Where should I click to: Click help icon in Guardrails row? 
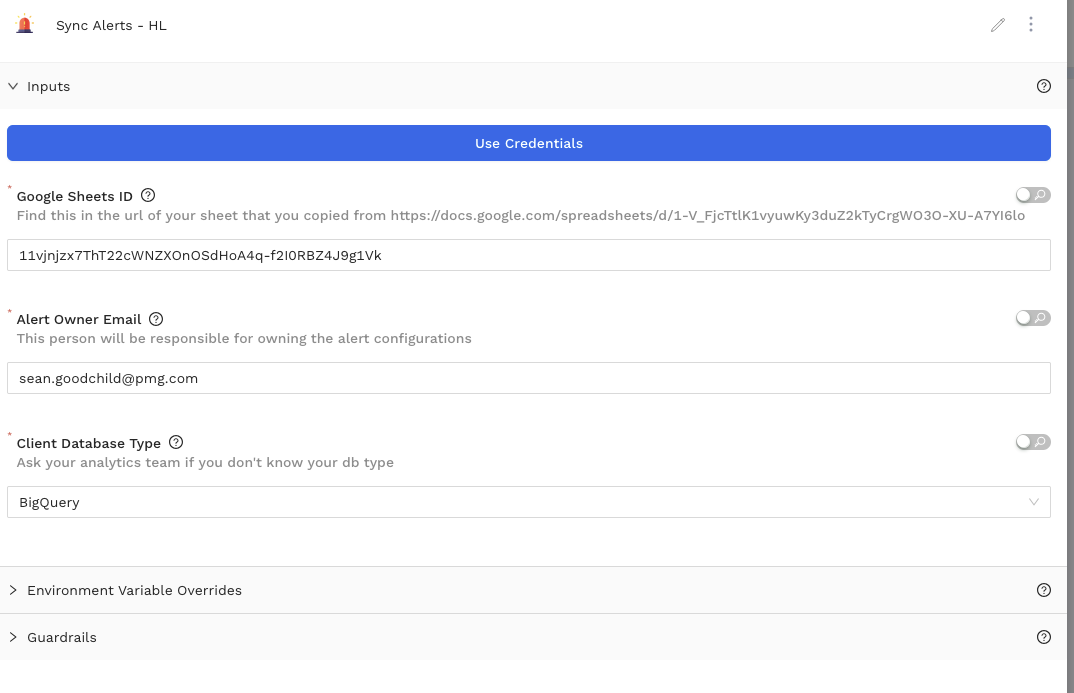pos(1044,637)
